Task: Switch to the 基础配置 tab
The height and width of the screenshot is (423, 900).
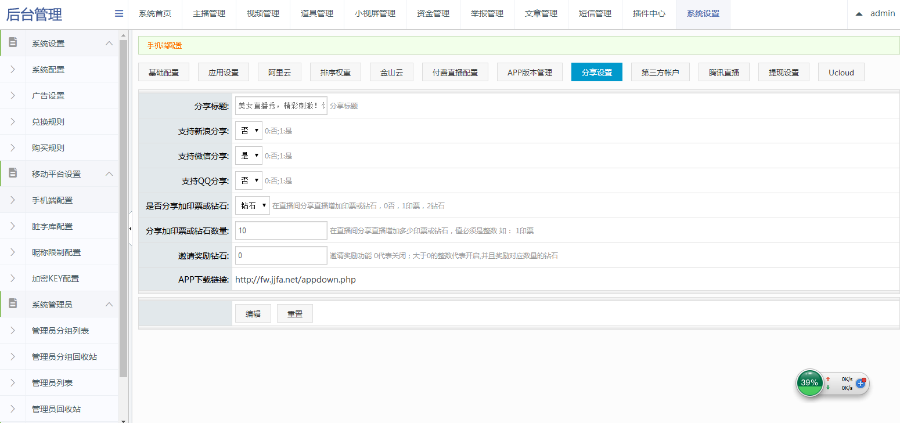Action: coord(164,72)
